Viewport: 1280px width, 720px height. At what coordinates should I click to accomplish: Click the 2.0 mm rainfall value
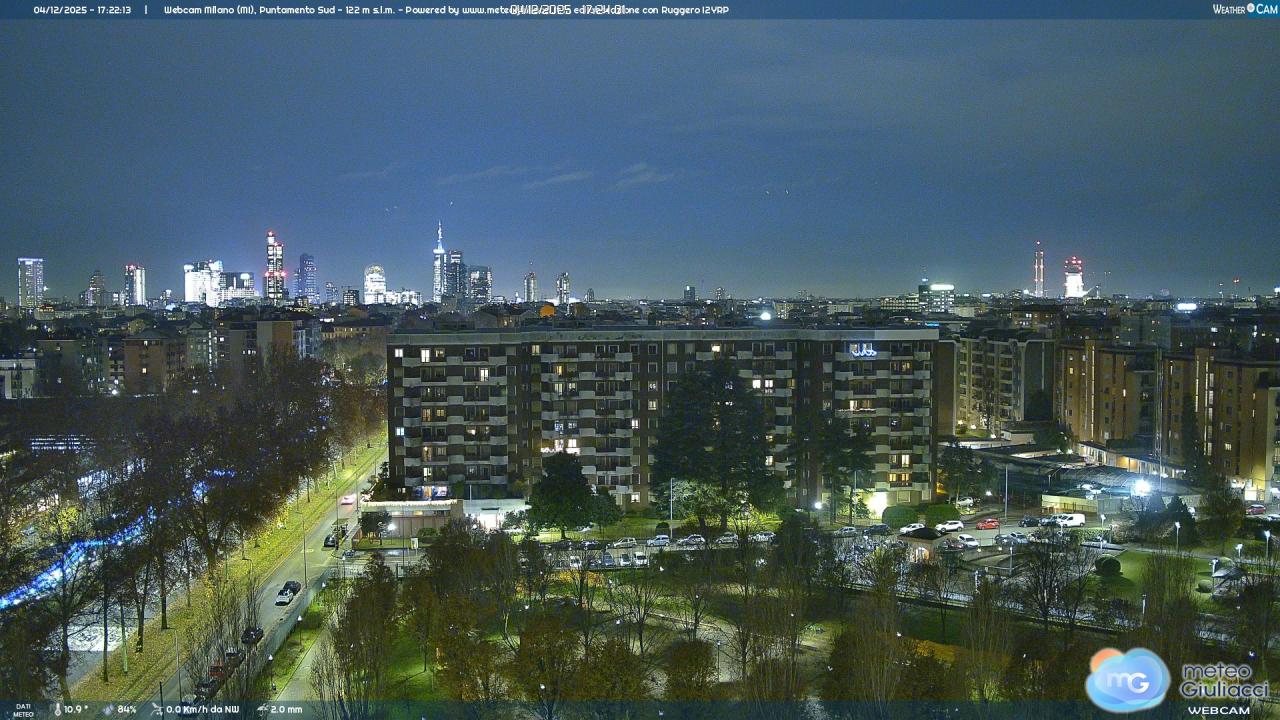point(286,710)
